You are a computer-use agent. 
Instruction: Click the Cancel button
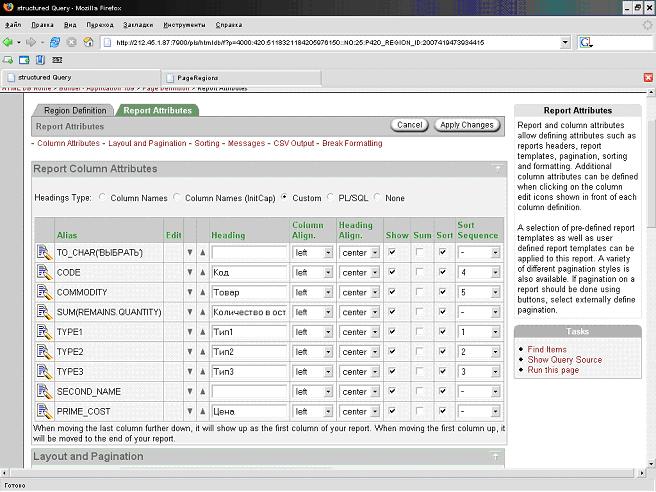pyautogui.click(x=410, y=125)
